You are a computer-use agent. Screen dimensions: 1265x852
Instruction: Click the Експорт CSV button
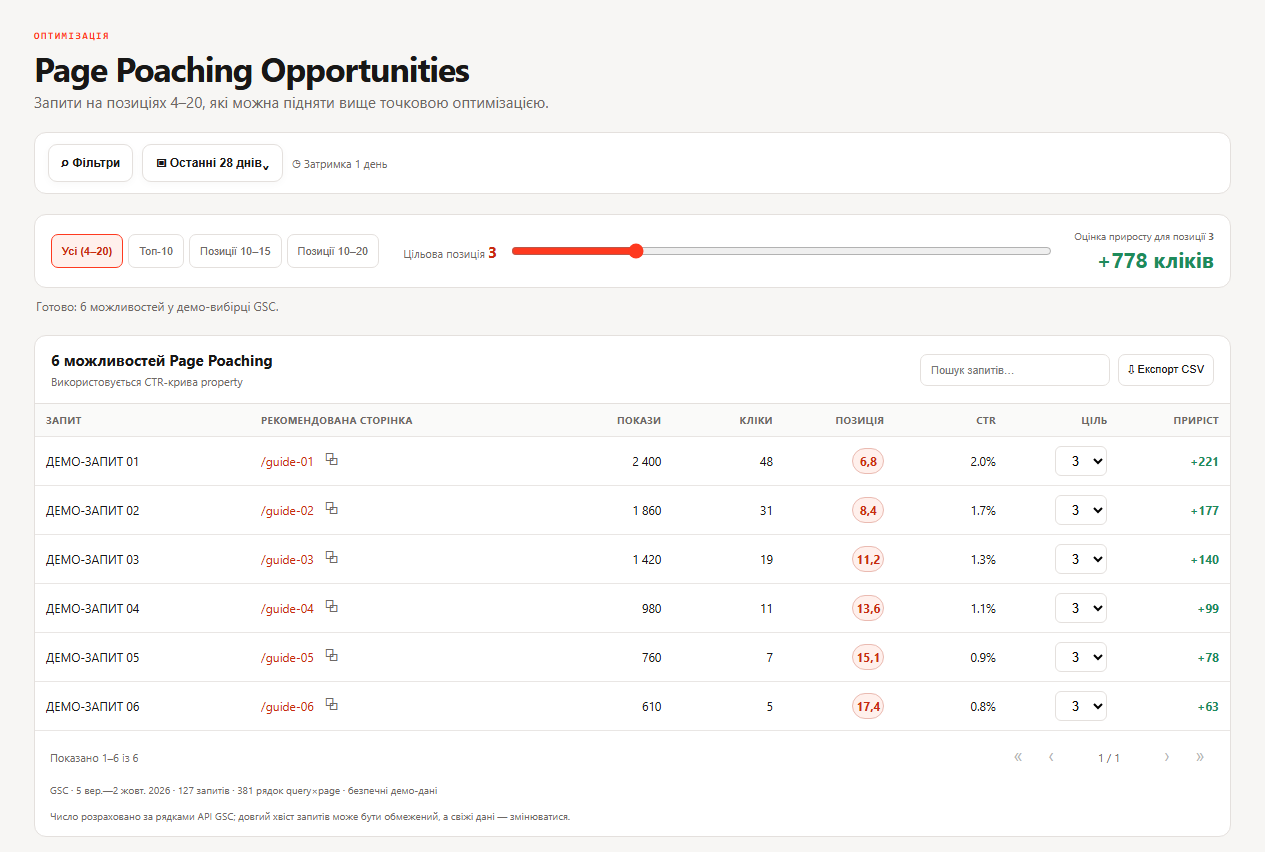click(1166, 370)
